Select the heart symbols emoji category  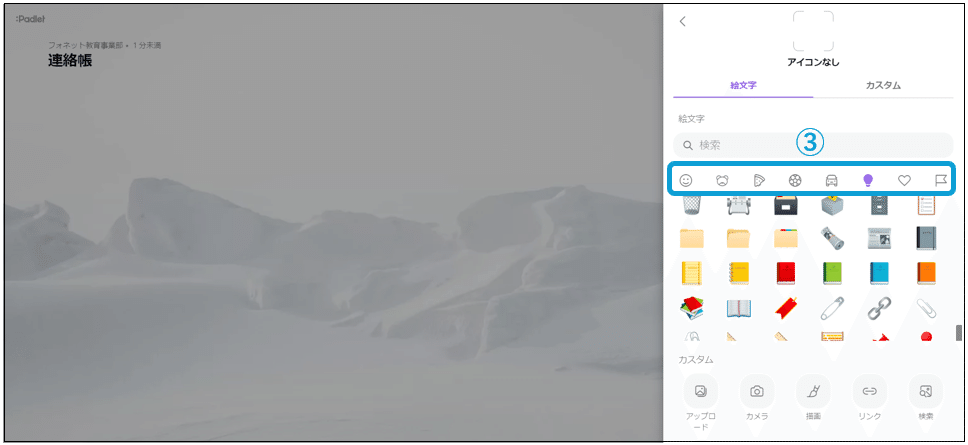pos(904,180)
